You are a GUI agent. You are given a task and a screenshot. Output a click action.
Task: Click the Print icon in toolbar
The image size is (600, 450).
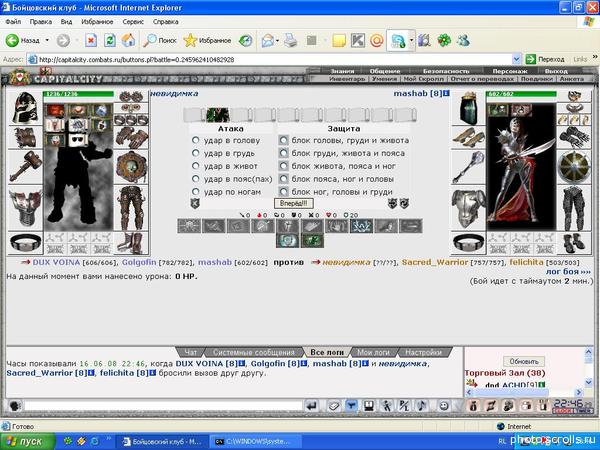point(290,41)
